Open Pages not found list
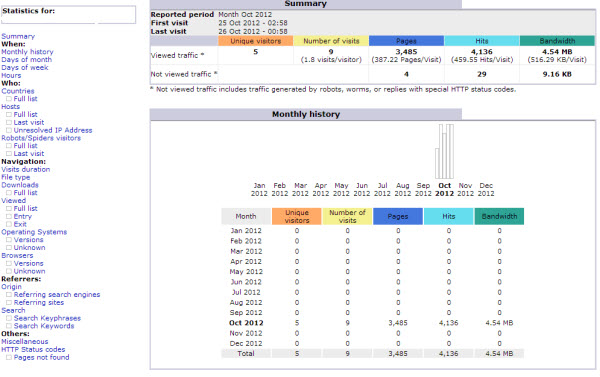 coord(41,357)
